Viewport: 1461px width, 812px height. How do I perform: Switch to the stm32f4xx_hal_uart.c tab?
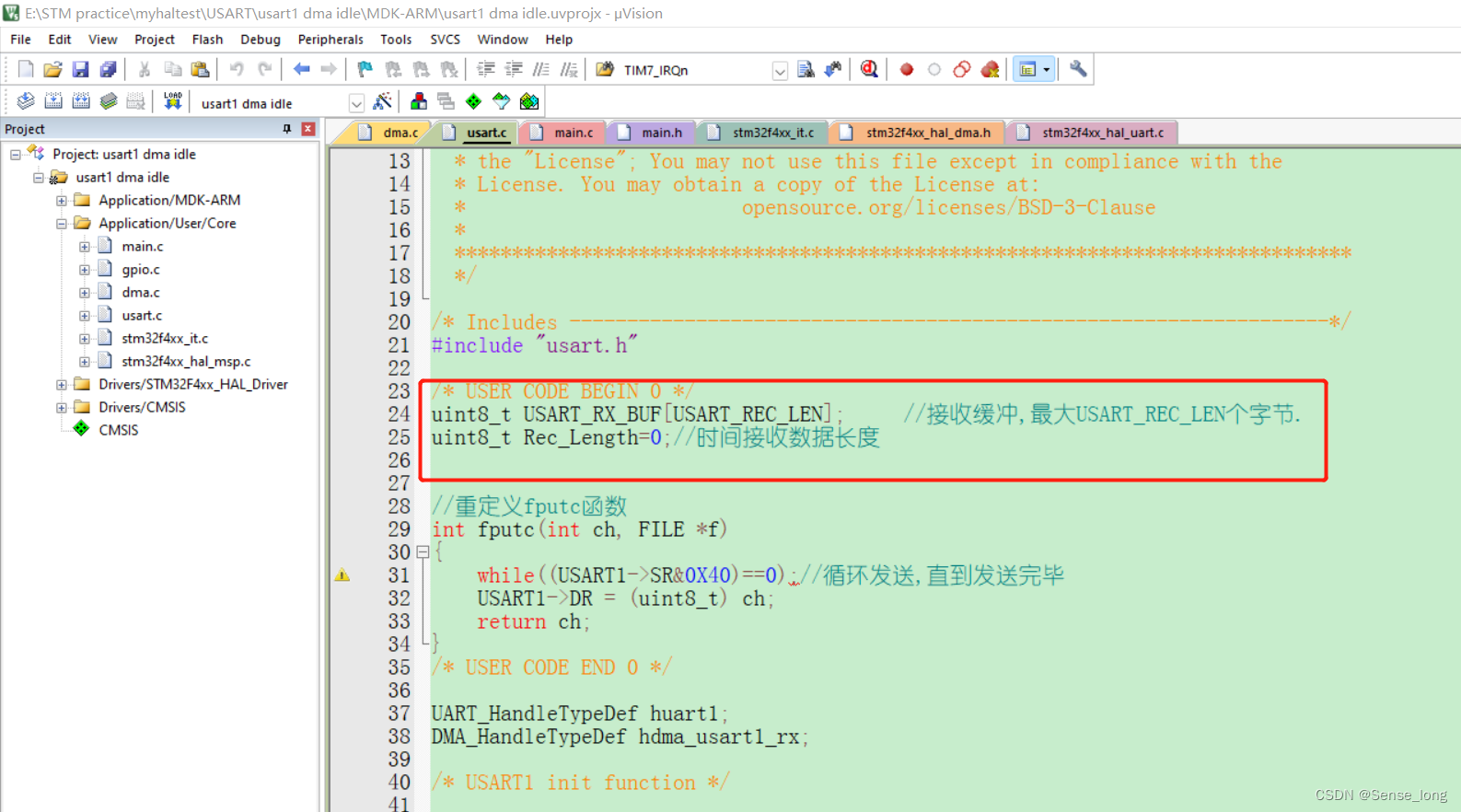click(1094, 133)
